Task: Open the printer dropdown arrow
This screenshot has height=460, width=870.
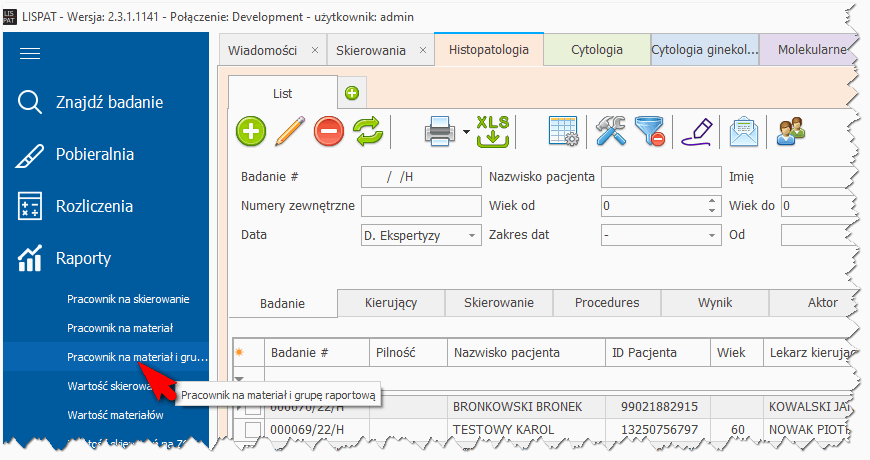Action: [x=466, y=132]
